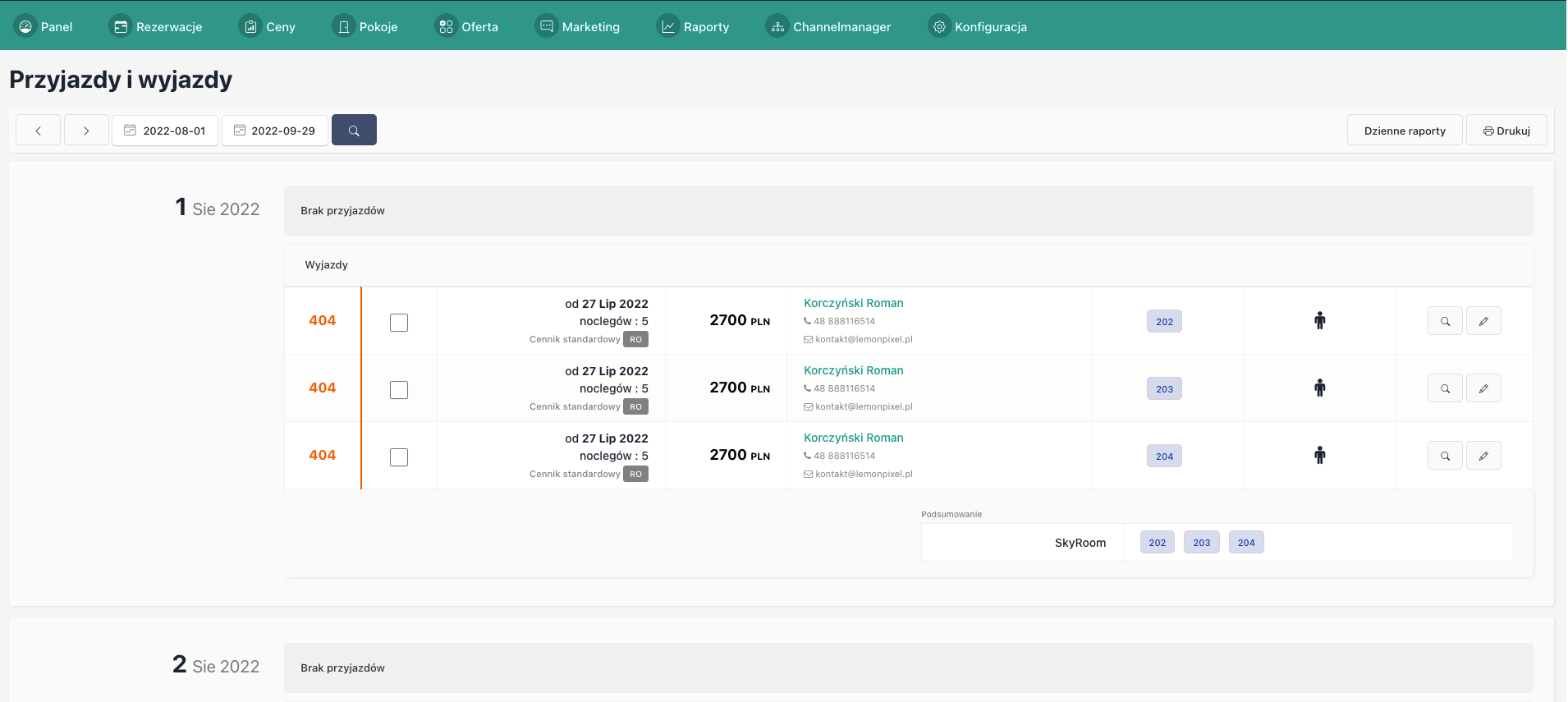Viewport: 1568px width, 702px height.
Task: Edit reservation pencil for room 203
Action: pos(1483,388)
